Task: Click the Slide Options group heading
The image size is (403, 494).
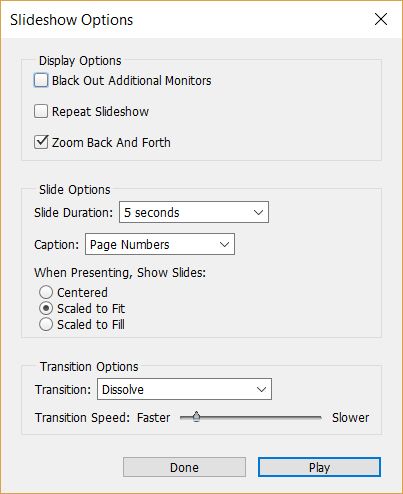Action: click(x=75, y=190)
